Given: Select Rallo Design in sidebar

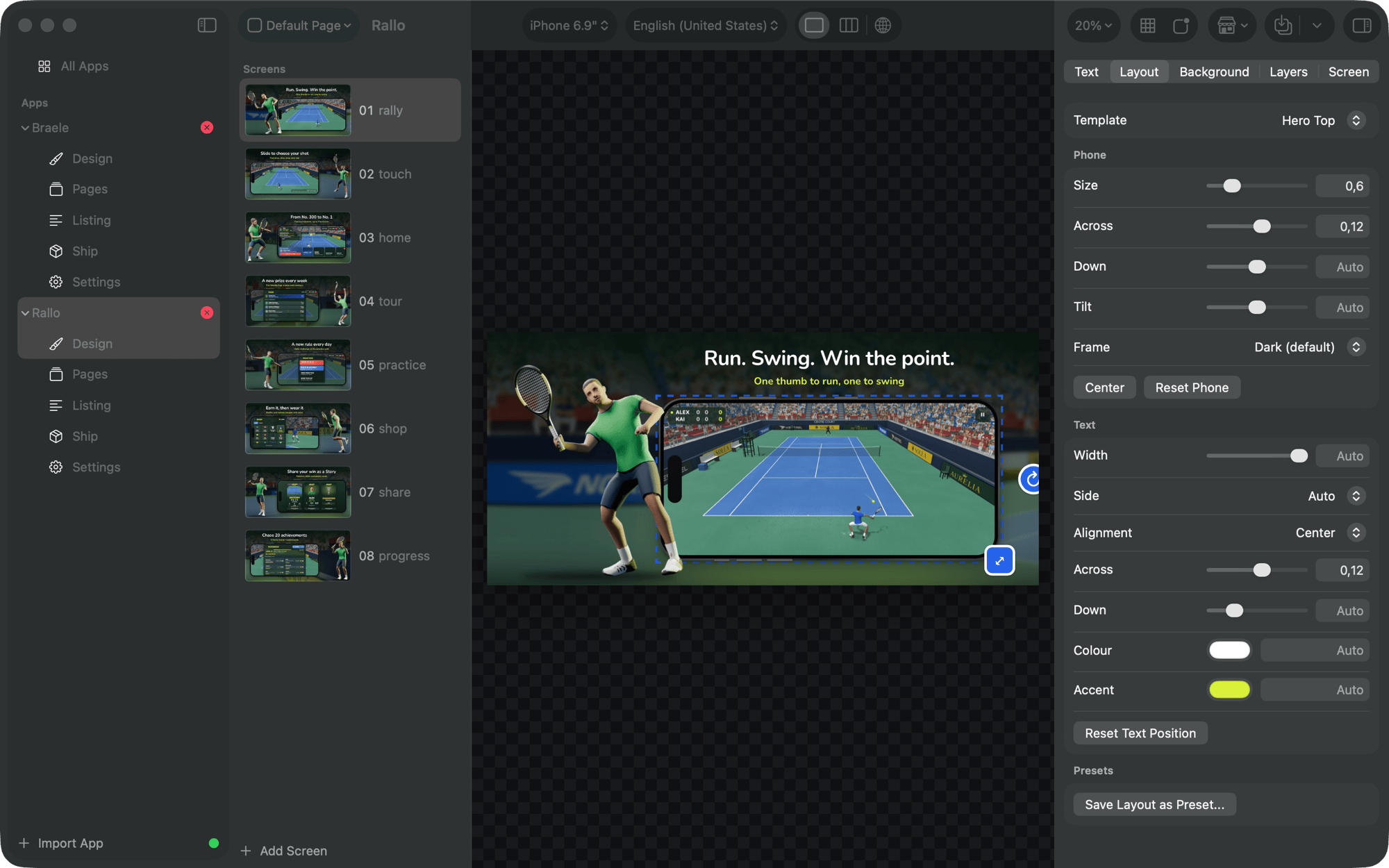Looking at the screenshot, I should (119, 344).
